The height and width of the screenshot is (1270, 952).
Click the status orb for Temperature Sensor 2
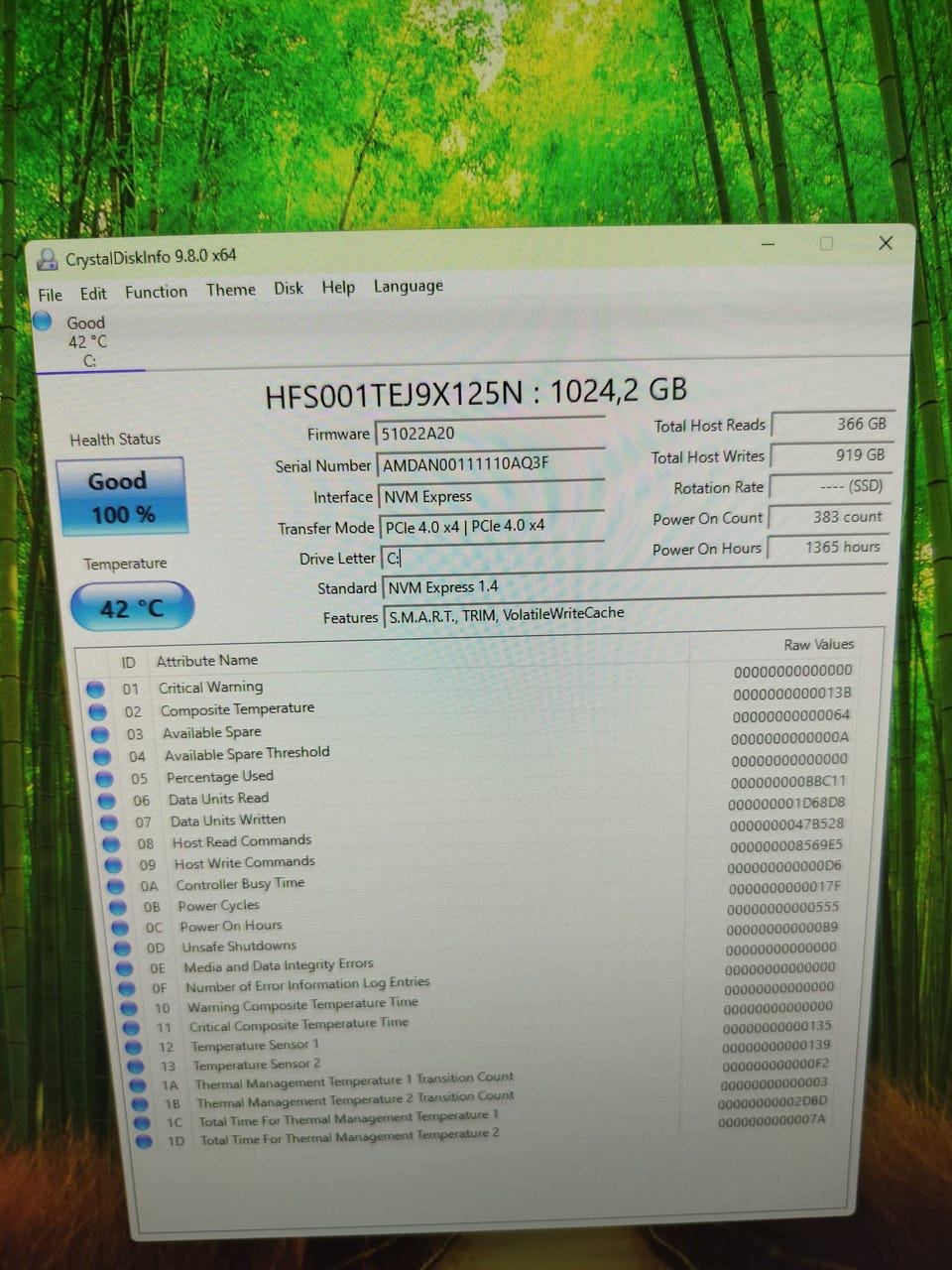pos(136,1067)
